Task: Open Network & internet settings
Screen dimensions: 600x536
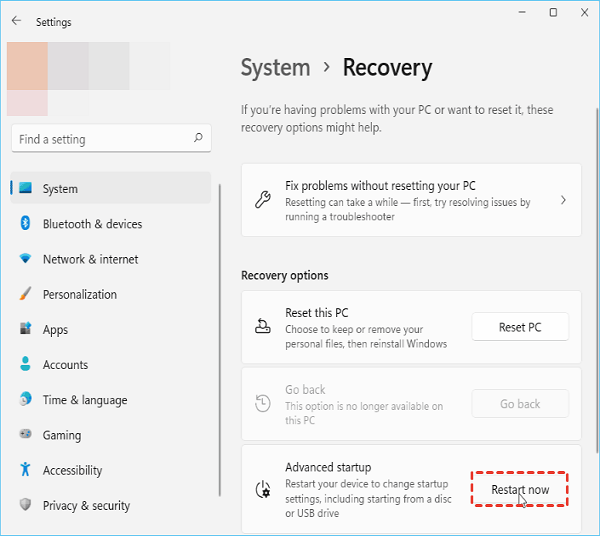Action: click(x=90, y=259)
